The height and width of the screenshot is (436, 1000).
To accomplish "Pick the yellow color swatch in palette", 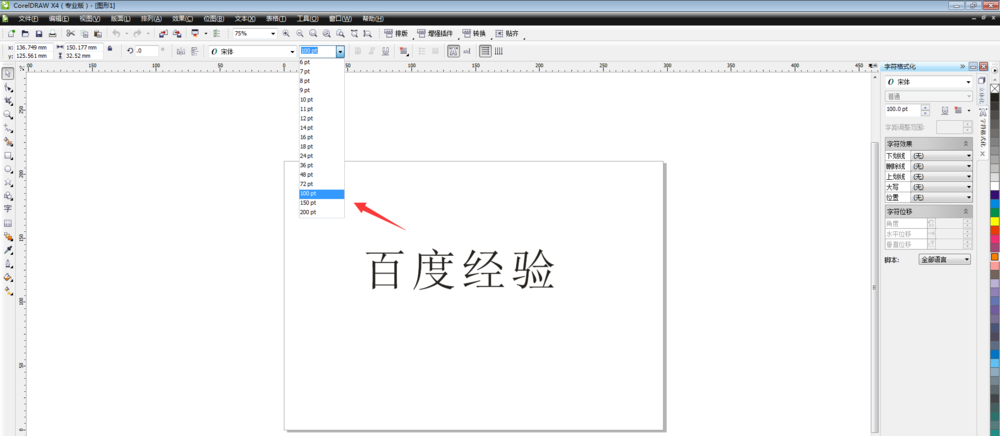I will tap(994, 221).
